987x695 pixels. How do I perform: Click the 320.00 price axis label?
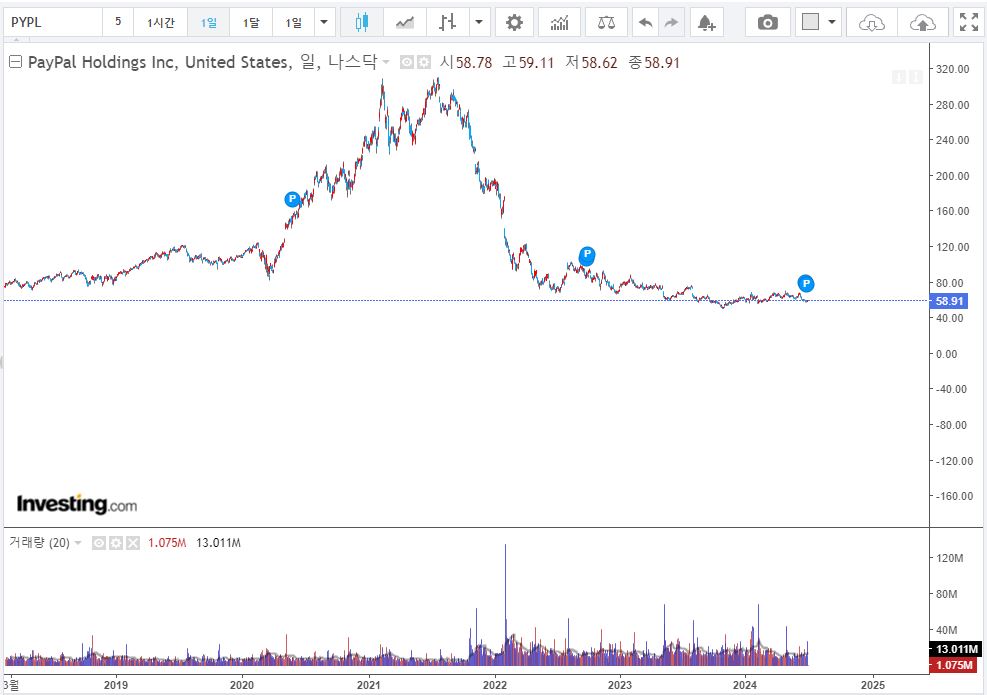(952, 69)
